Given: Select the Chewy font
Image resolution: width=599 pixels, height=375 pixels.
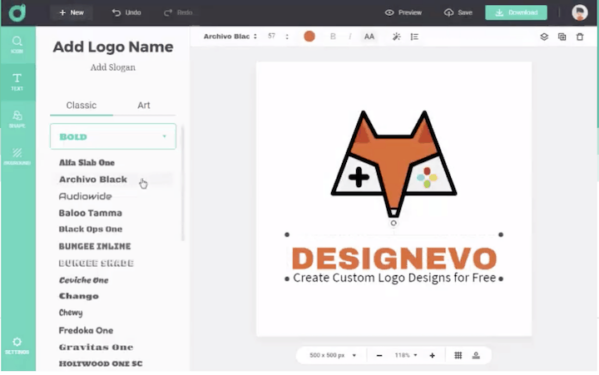Looking at the screenshot, I should tap(71, 313).
